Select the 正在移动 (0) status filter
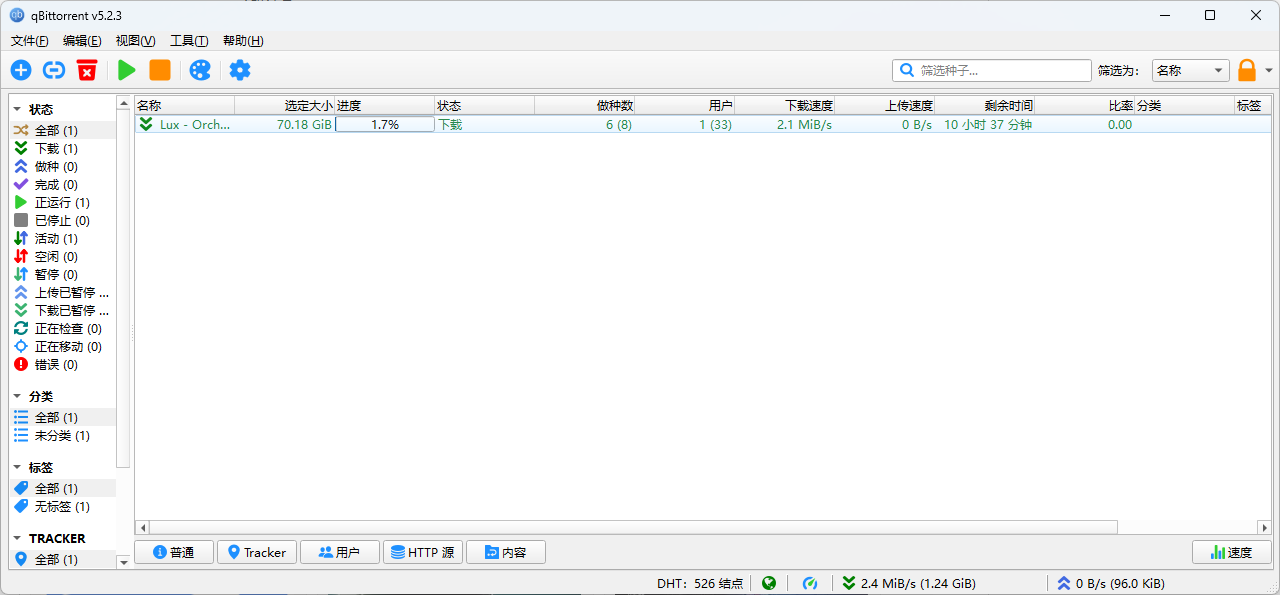The image size is (1280, 595). 63,346
